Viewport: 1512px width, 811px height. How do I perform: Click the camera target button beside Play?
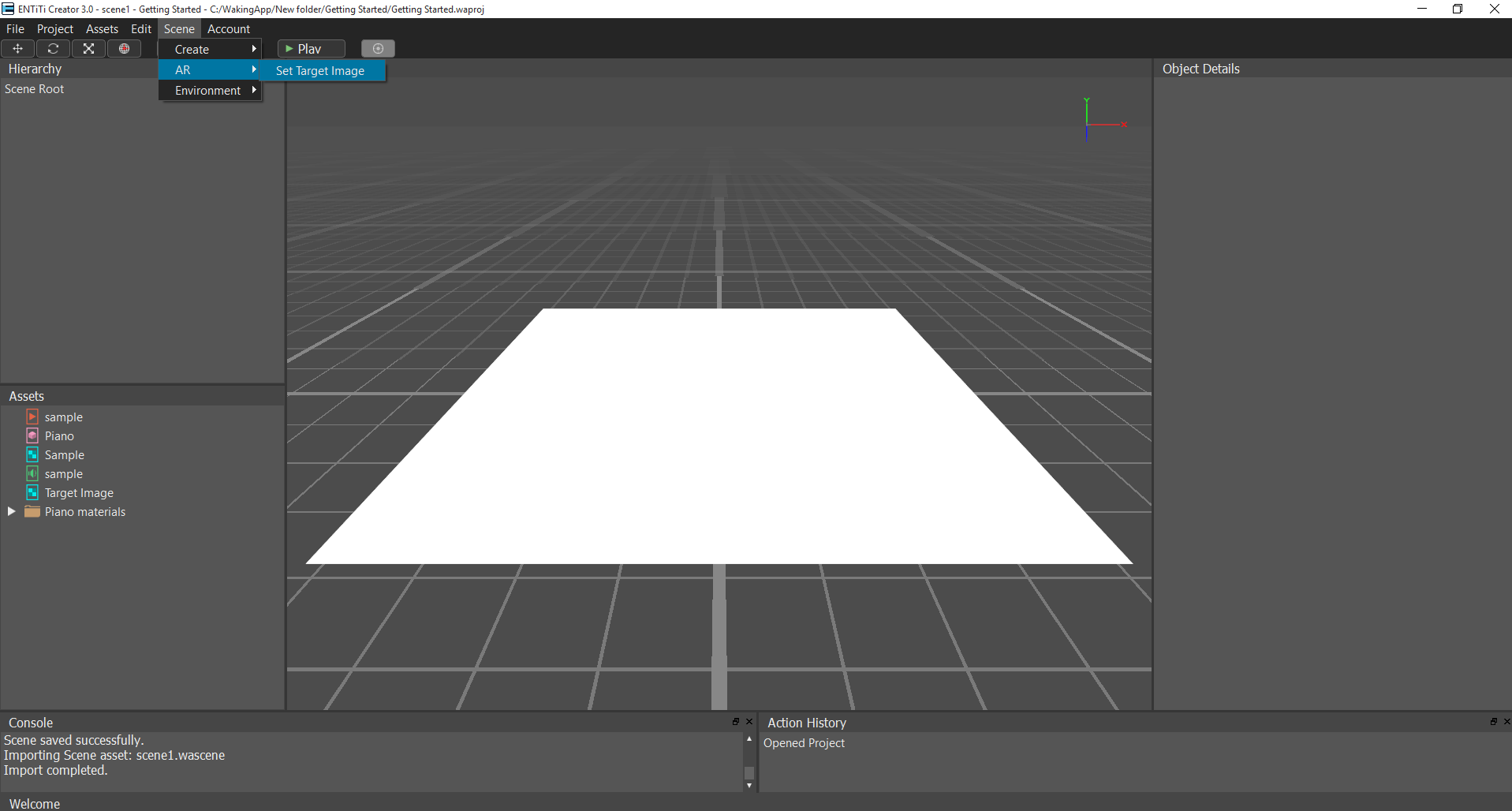click(378, 49)
